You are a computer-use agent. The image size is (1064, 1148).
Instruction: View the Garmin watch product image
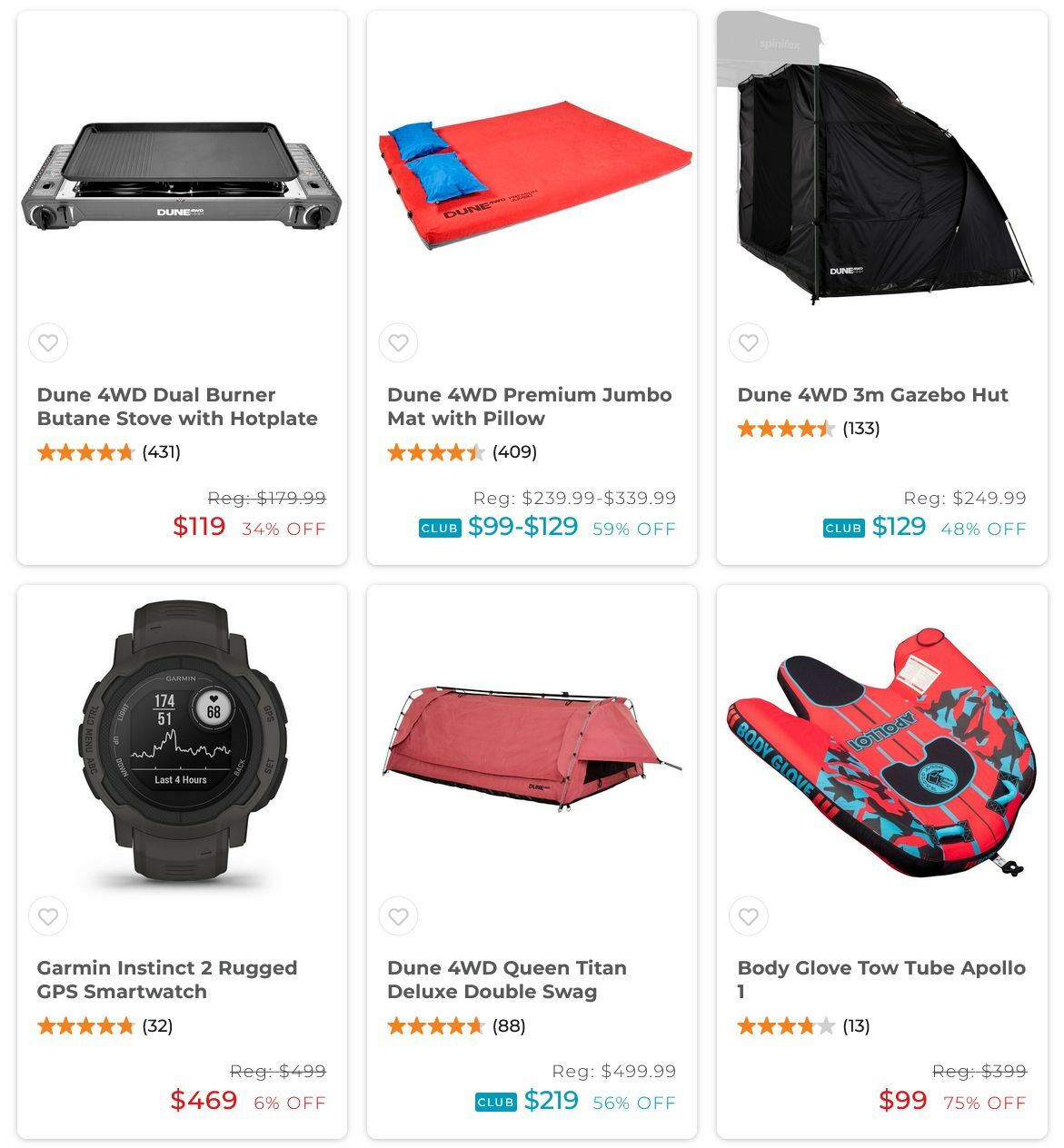click(x=182, y=740)
